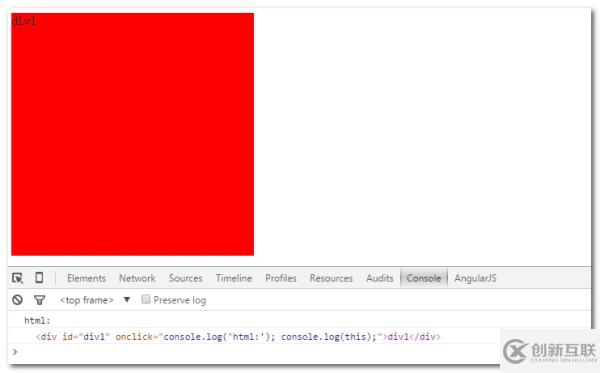
Task: Clear the console with the ban icon
Action: 17,300
